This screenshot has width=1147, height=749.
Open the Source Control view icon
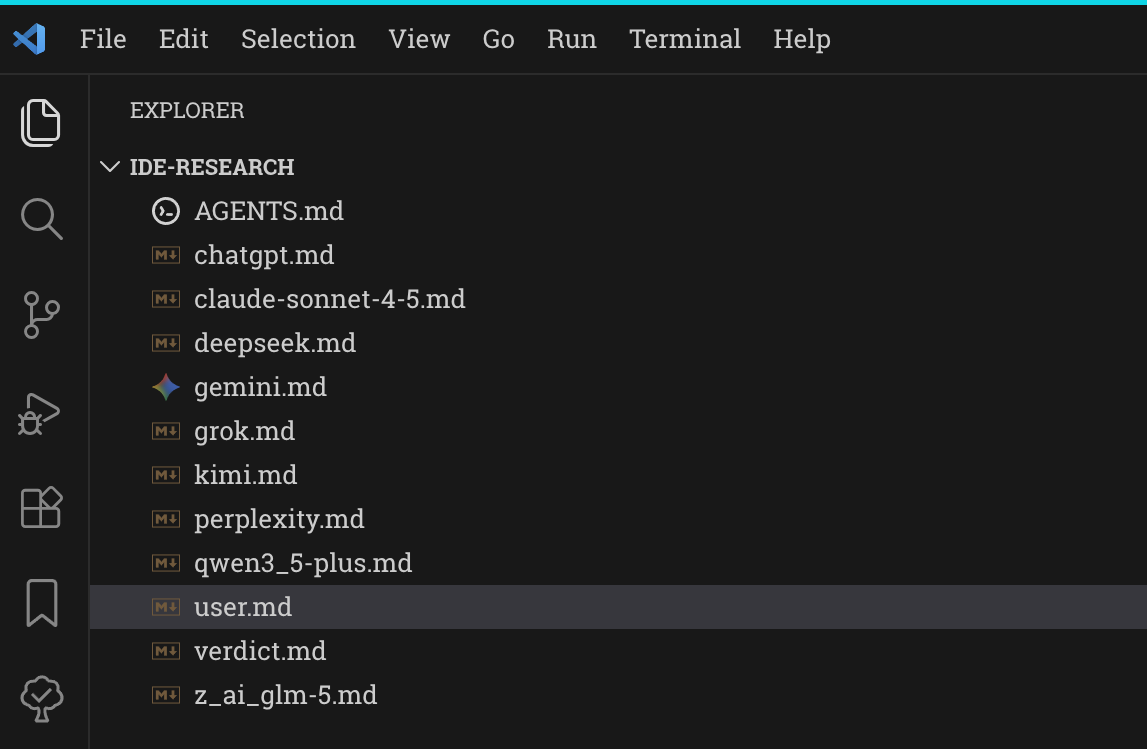[41, 315]
